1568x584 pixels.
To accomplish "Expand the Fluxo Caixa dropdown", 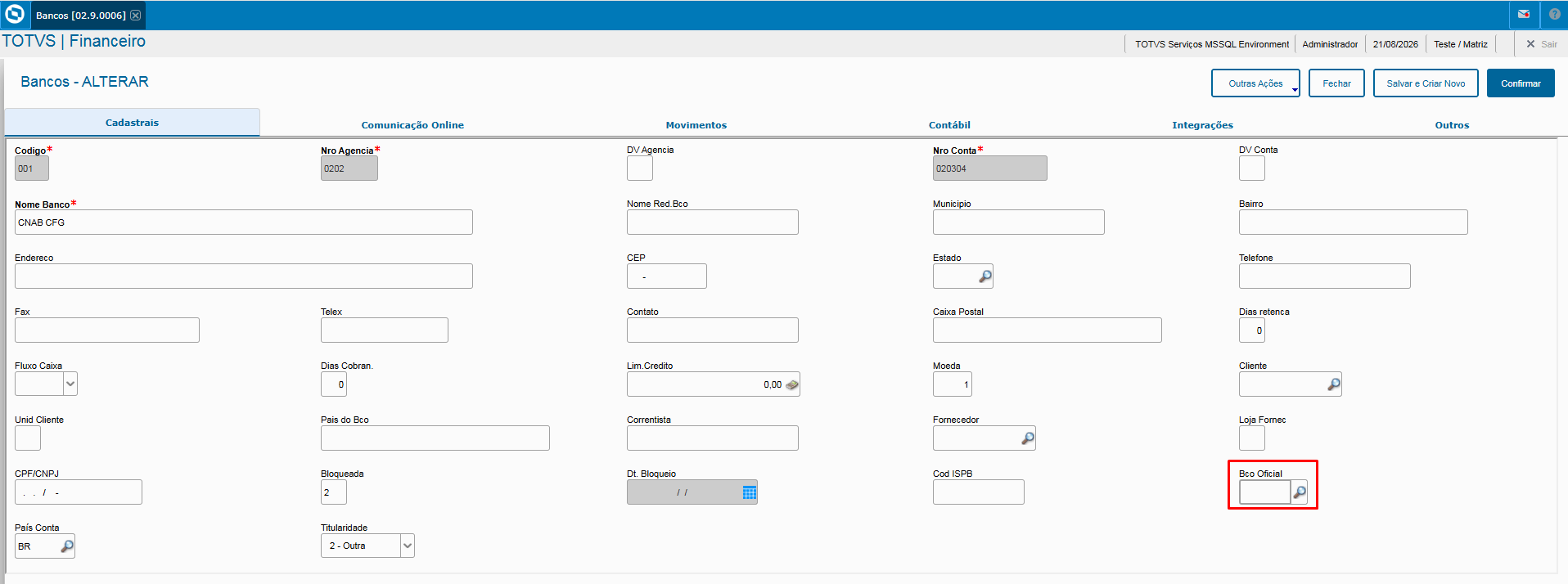I will tap(70, 384).
